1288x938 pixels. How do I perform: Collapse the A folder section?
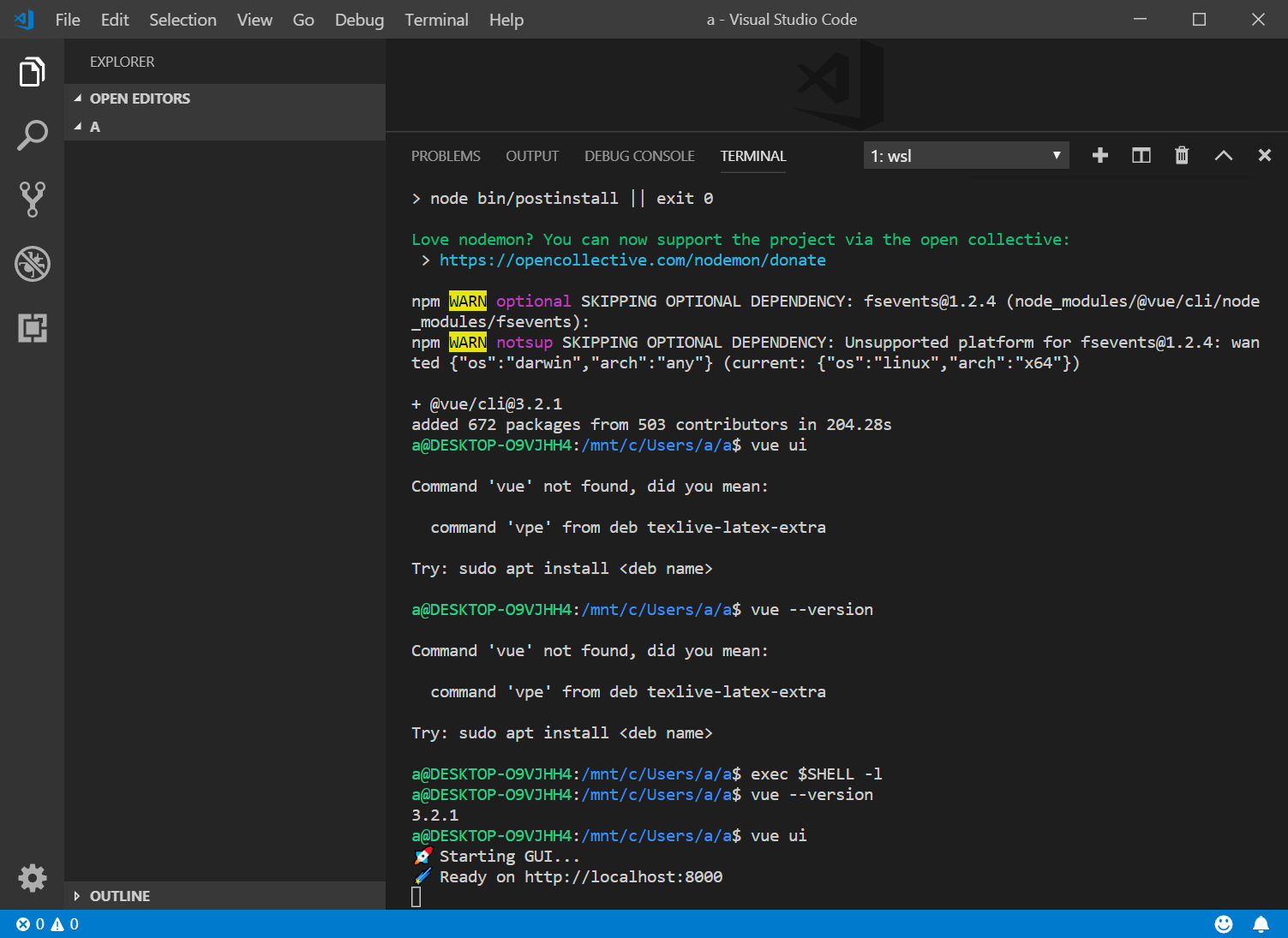click(x=225, y=127)
